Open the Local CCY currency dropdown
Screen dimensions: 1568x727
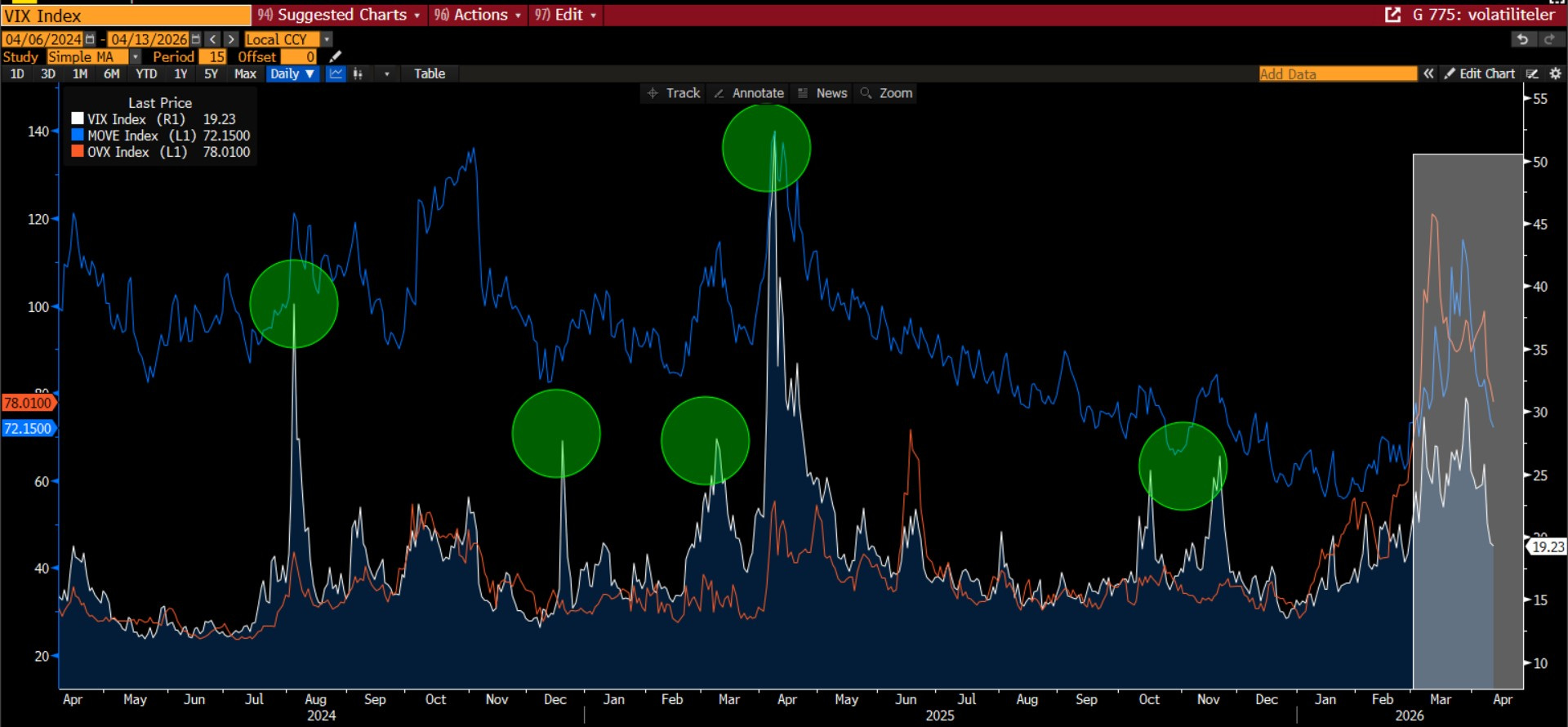tap(327, 39)
